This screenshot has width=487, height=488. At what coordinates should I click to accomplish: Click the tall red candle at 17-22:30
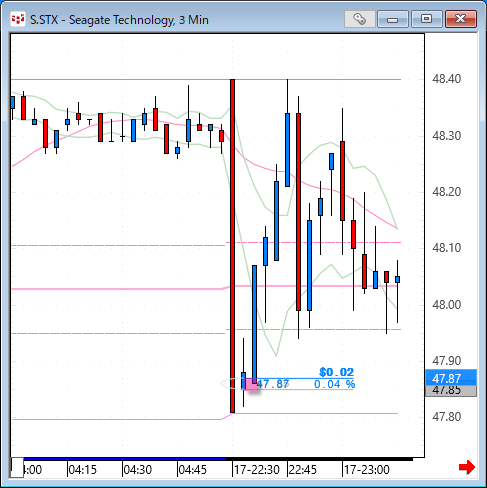(x=232, y=246)
